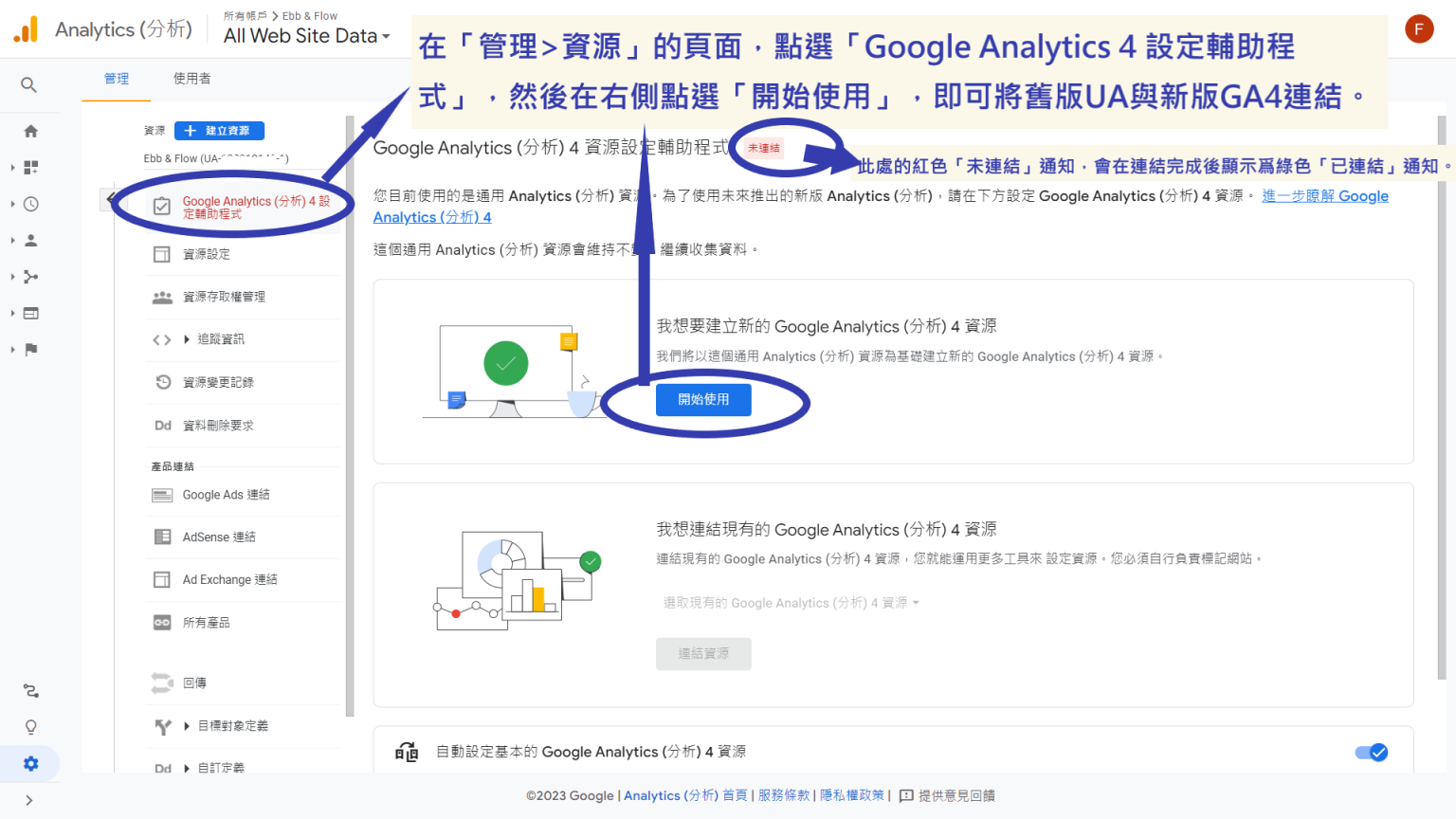The width and height of the screenshot is (1456, 819).
Task: Open 資源設定 in the property menu
Action: (207, 254)
